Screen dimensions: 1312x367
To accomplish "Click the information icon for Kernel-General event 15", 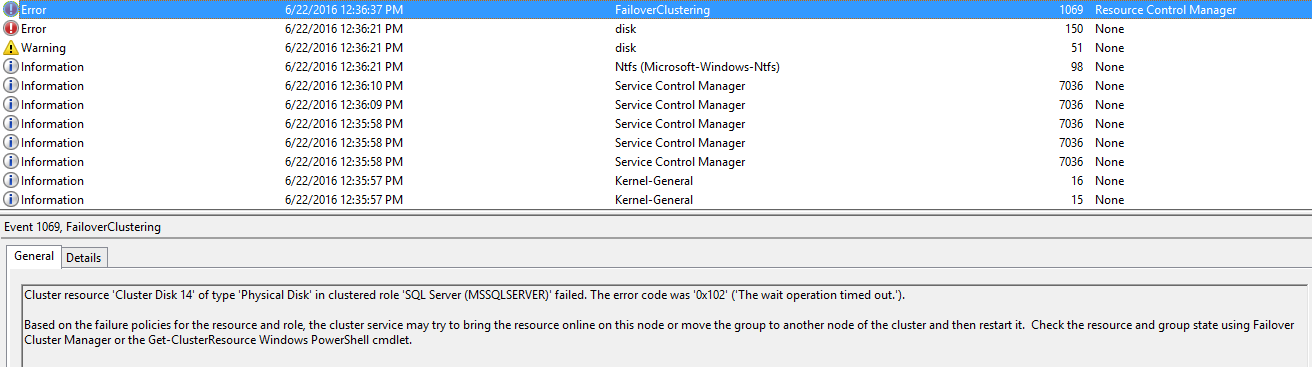I will click(x=11, y=200).
